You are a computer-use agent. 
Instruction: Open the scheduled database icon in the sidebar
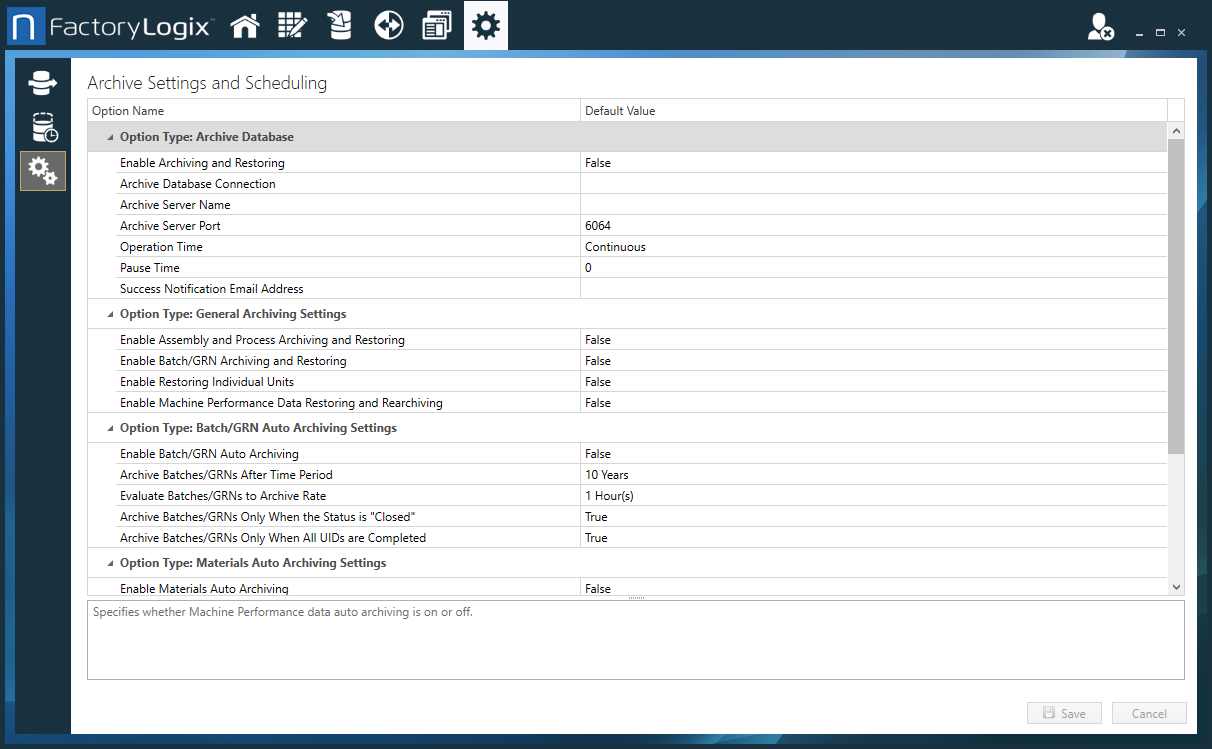[x=42, y=127]
